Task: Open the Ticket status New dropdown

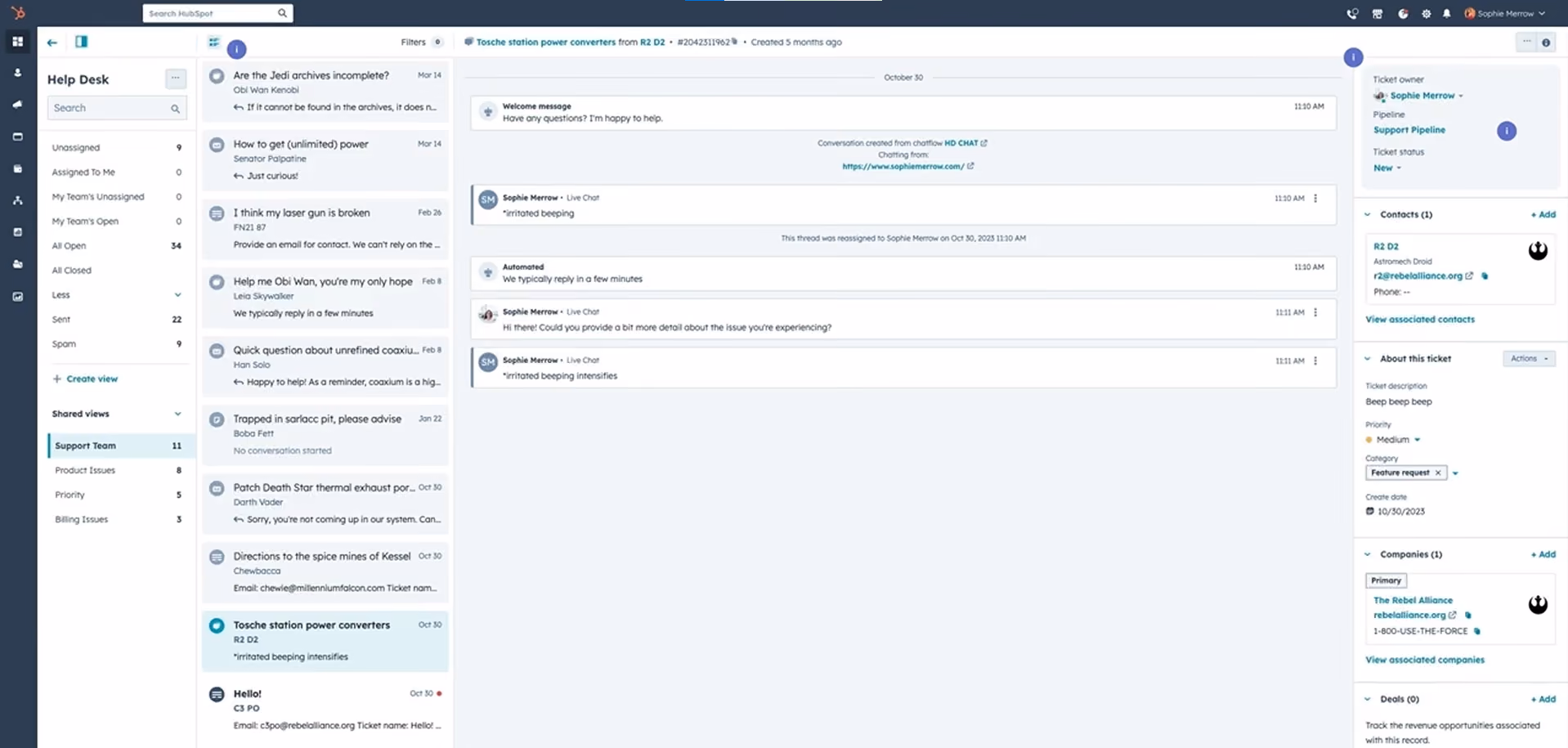Action: click(1387, 168)
